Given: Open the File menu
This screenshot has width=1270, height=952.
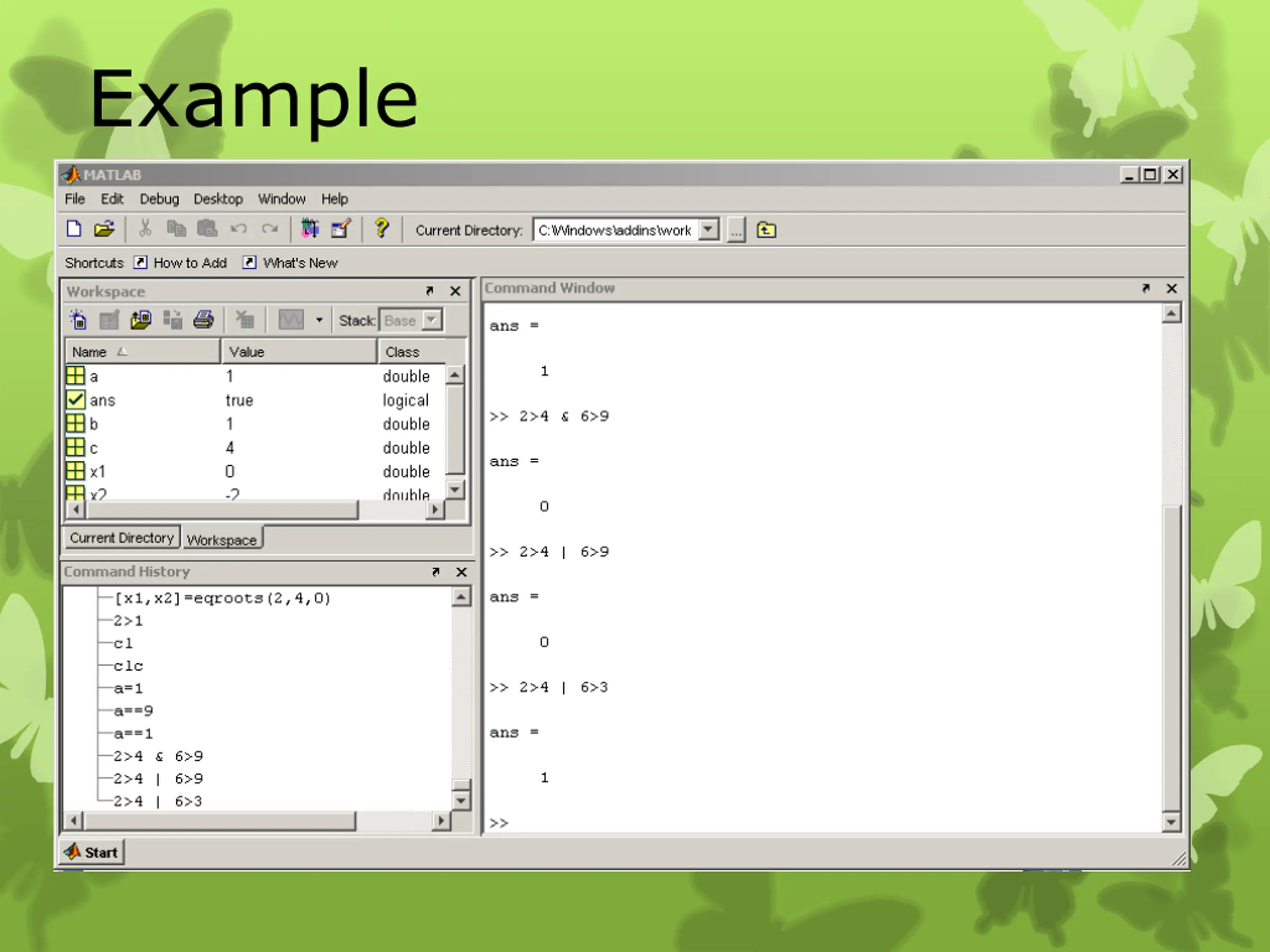Looking at the screenshot, I should pyautogui.click(x=74, y=199).
